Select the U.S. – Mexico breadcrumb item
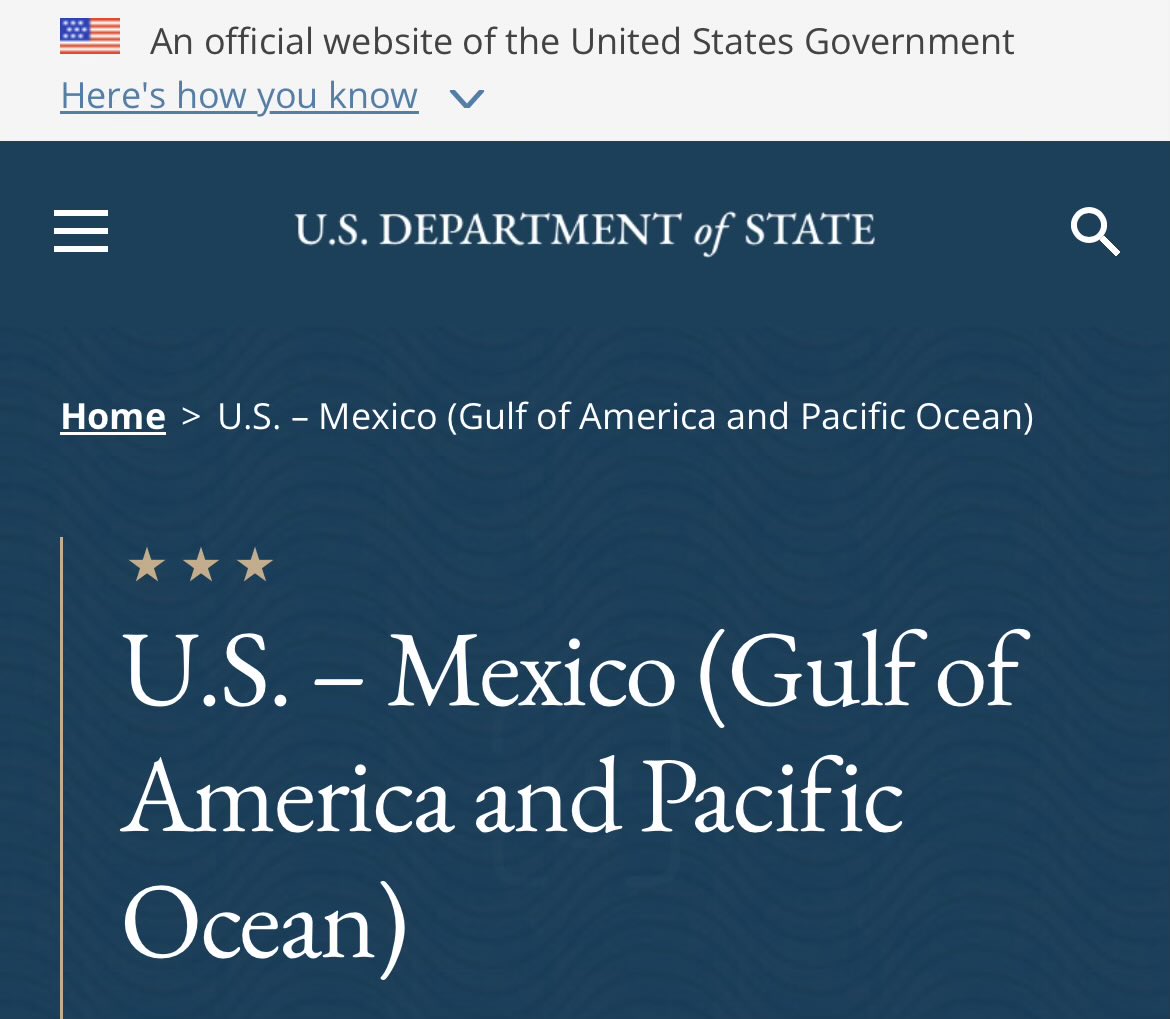The image size is (1170, 1019). pyautogui.click(x=625, y=416)
